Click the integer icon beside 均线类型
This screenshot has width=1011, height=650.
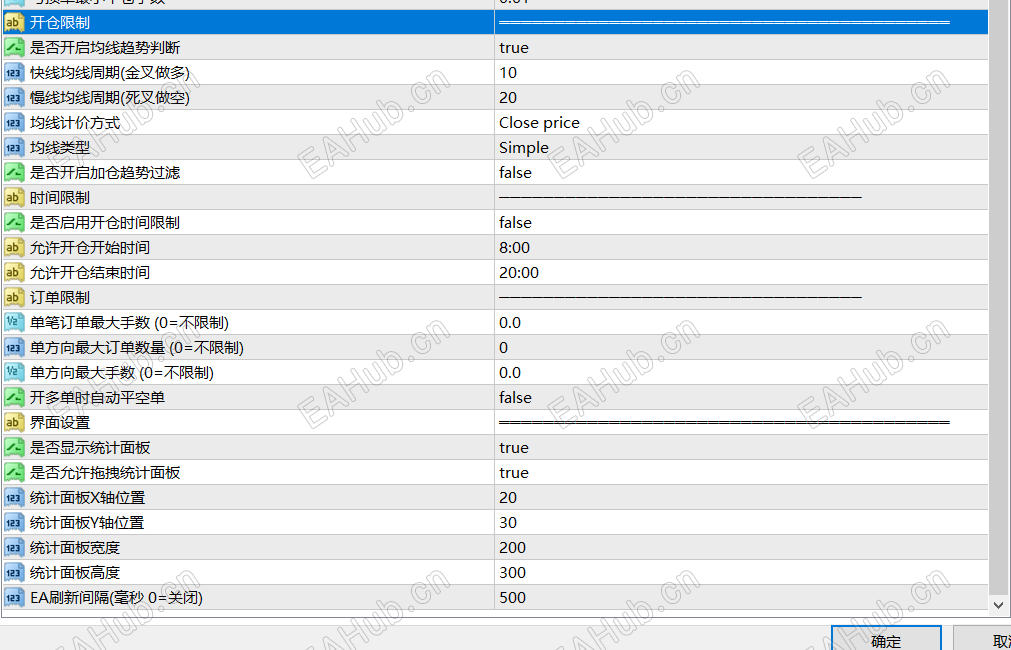pyautogui.click(x=14, y=148)
